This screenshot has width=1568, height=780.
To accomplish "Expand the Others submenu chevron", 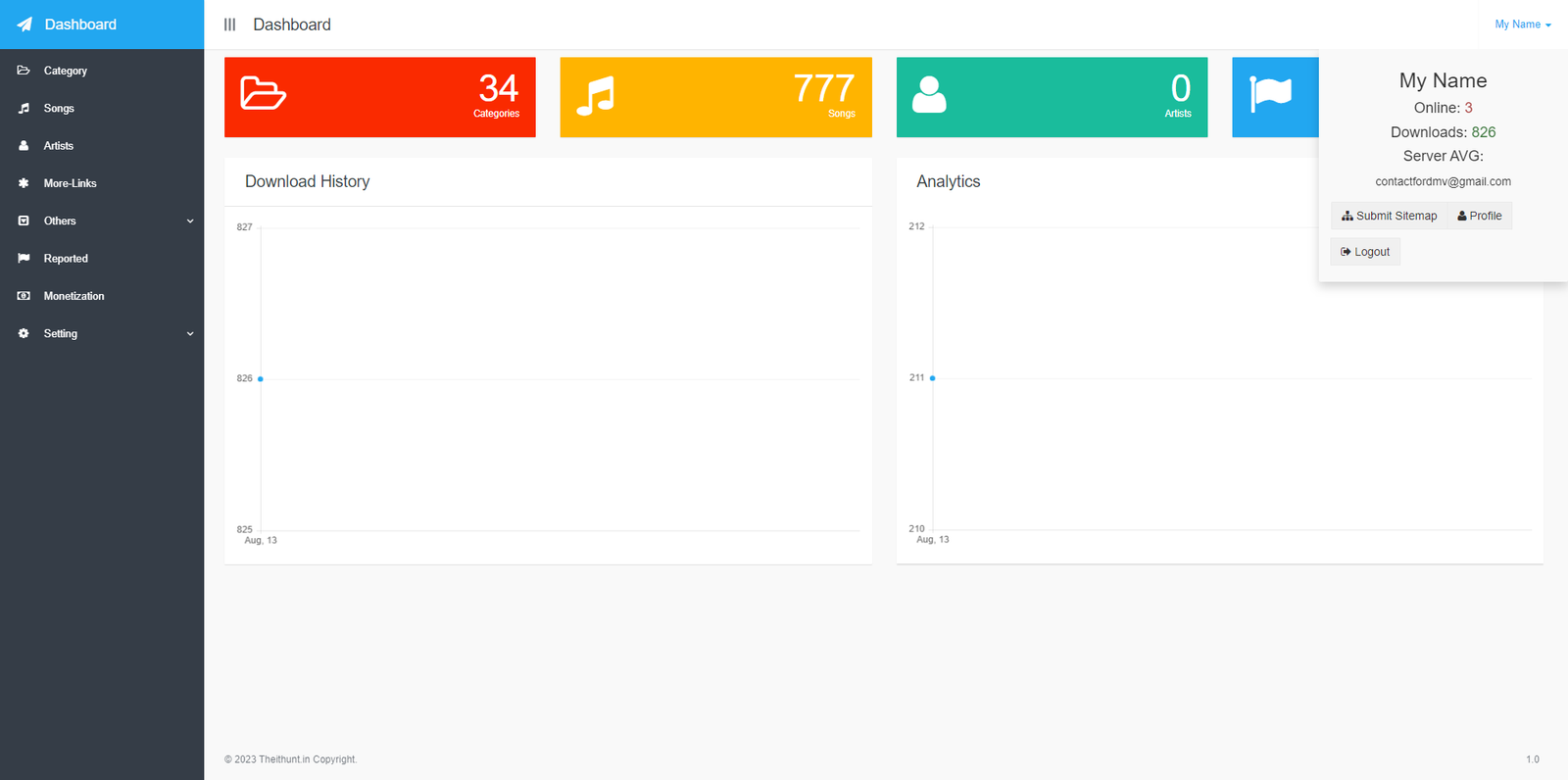I will click(190, 221).
